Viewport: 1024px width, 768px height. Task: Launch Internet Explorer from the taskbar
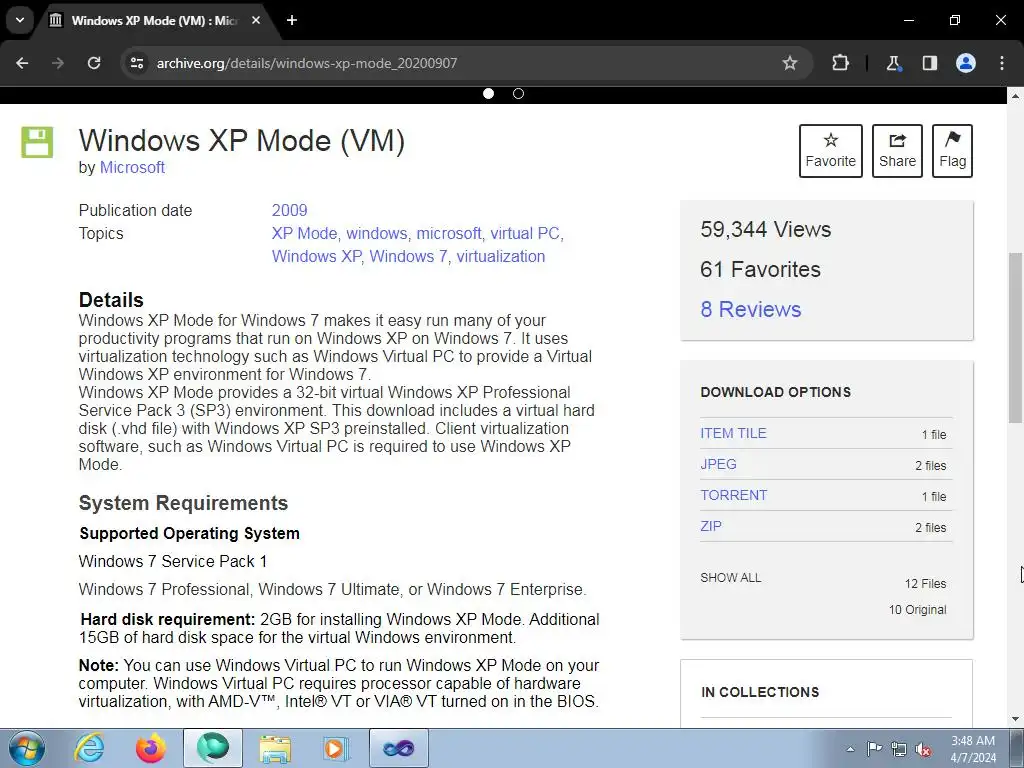(x=89, y=748)
